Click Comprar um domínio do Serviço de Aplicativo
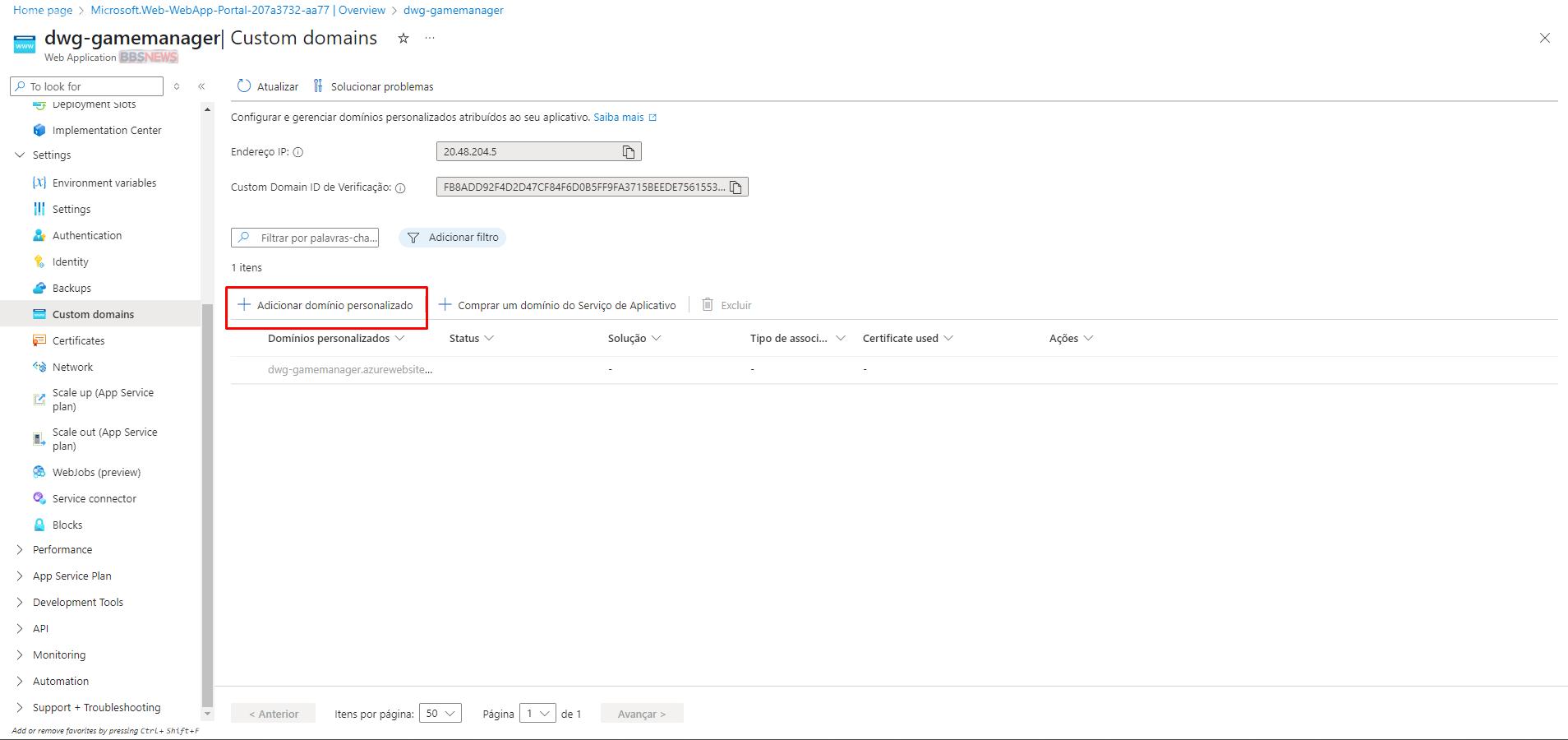 [558, 305]
